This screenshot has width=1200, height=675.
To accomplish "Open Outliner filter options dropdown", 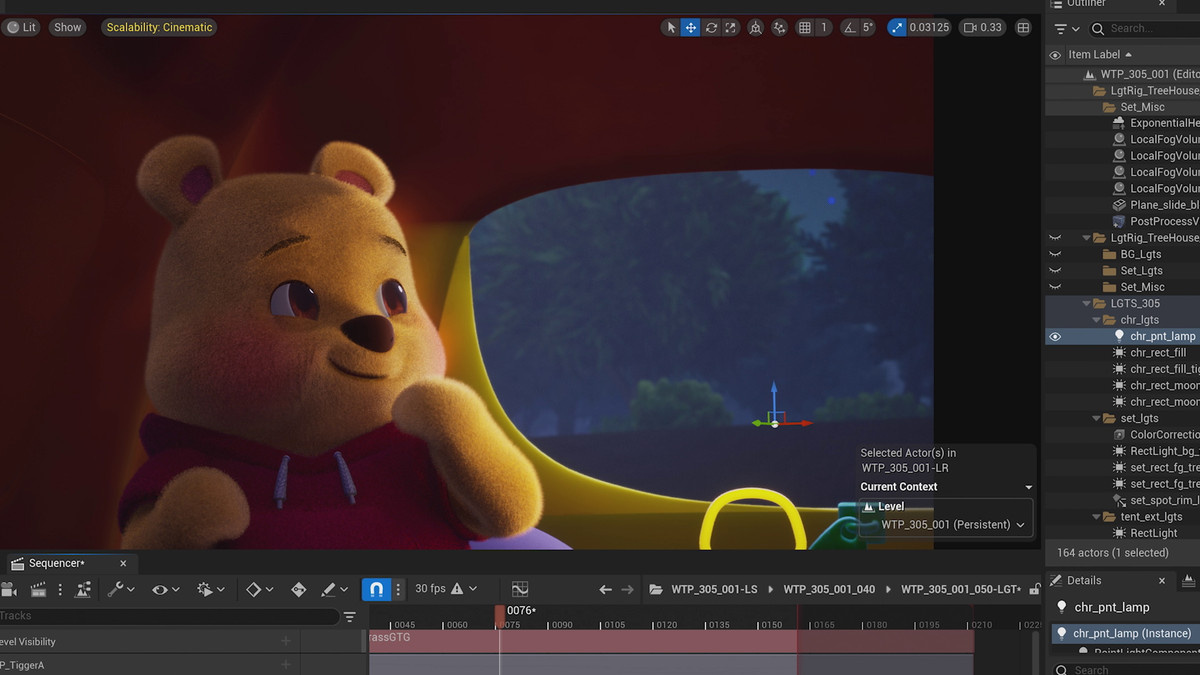I will coord(1067,29).
